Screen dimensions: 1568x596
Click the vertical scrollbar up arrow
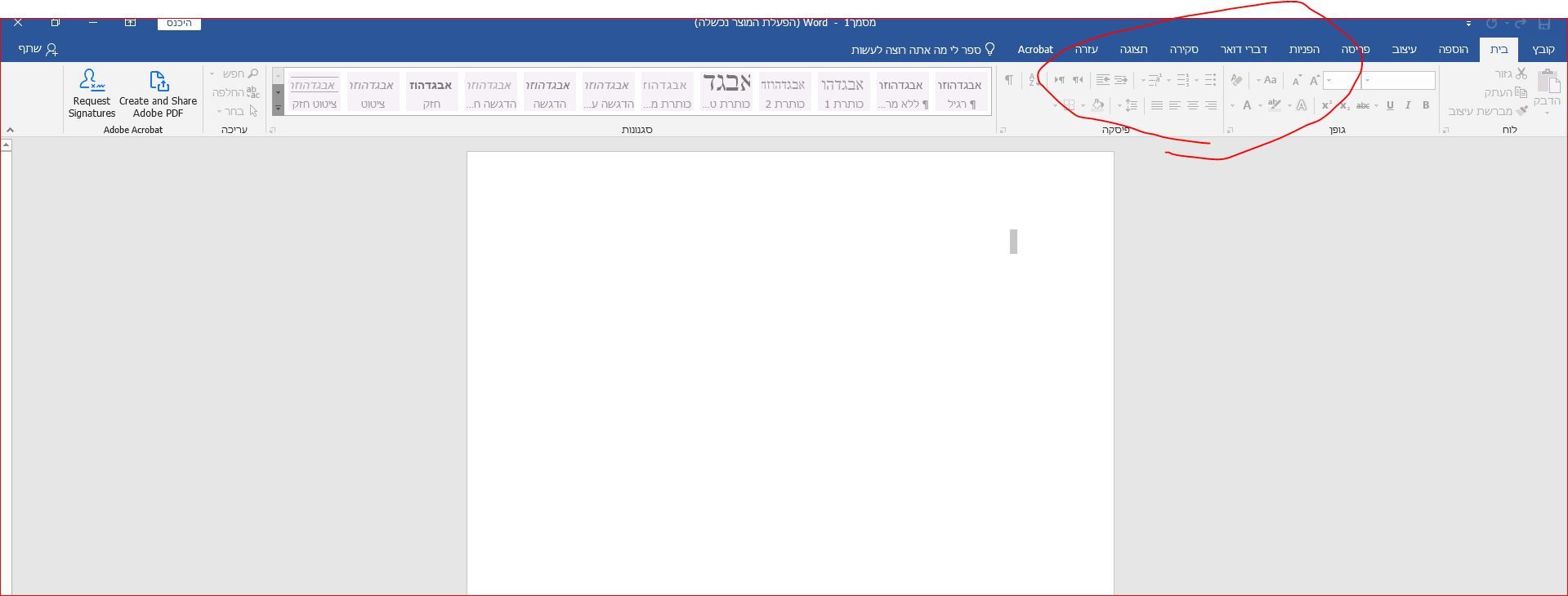[x=6, y=145]
